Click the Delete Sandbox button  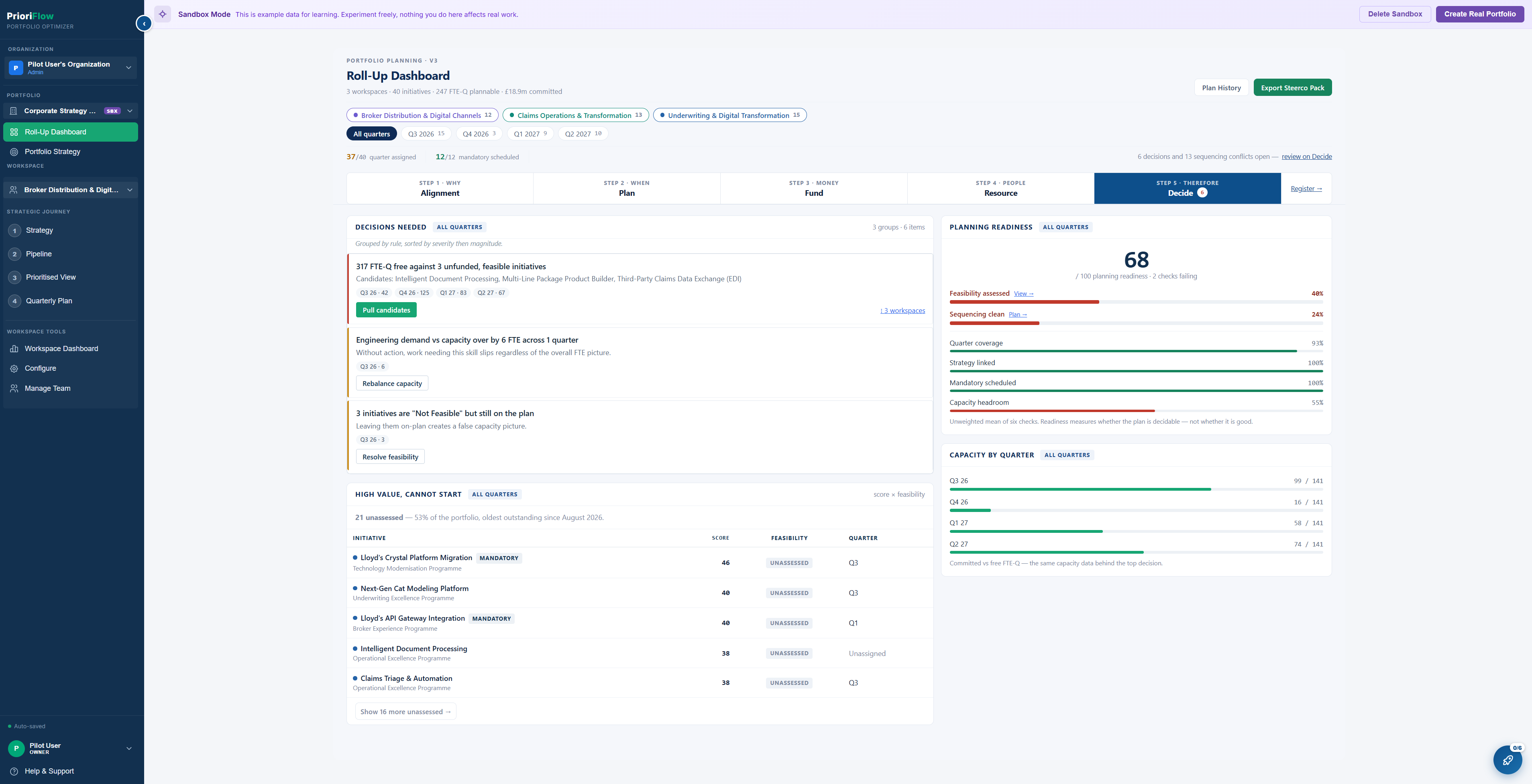(1395, 14)
